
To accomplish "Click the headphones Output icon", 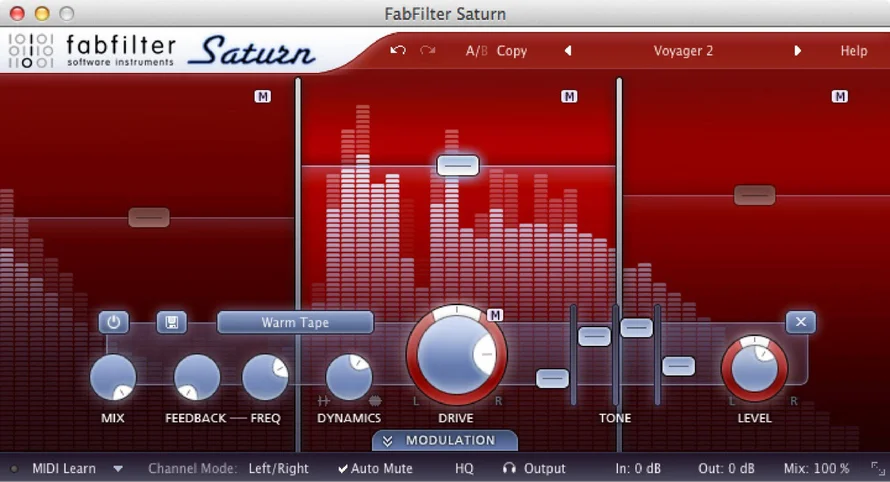I will [510, 468].
